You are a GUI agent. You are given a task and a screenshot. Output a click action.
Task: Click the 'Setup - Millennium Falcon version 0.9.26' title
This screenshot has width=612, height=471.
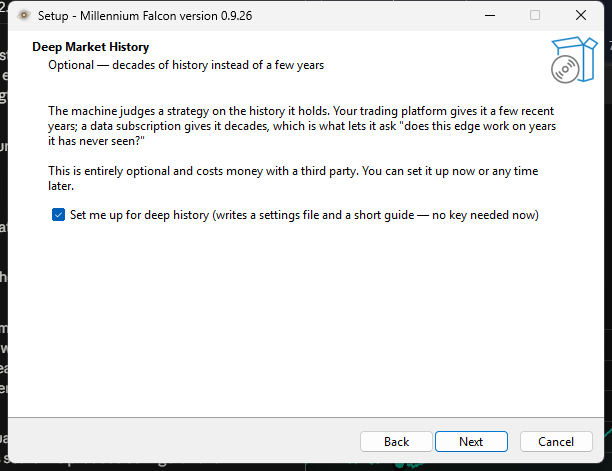pos(145,16)
